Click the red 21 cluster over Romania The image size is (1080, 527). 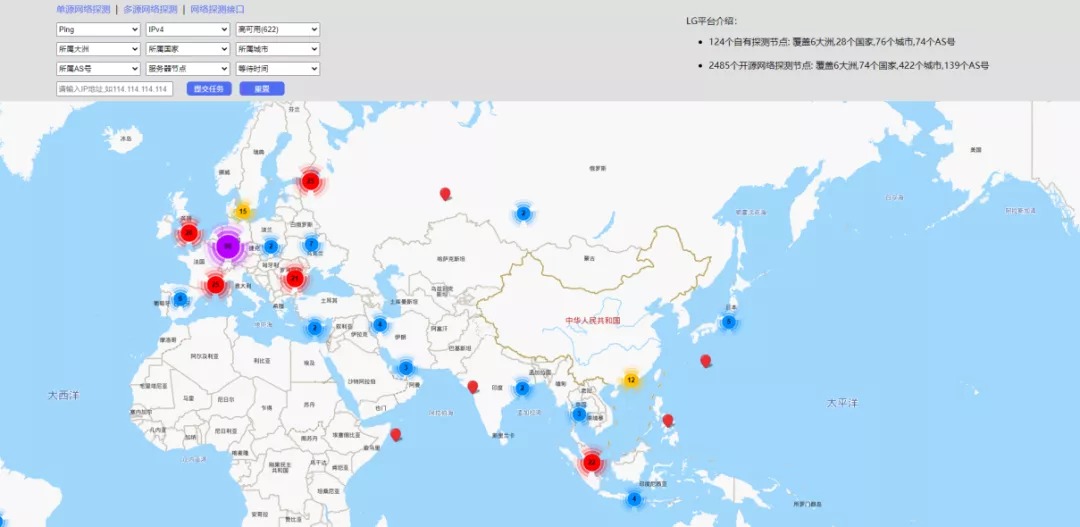point(295,278)
